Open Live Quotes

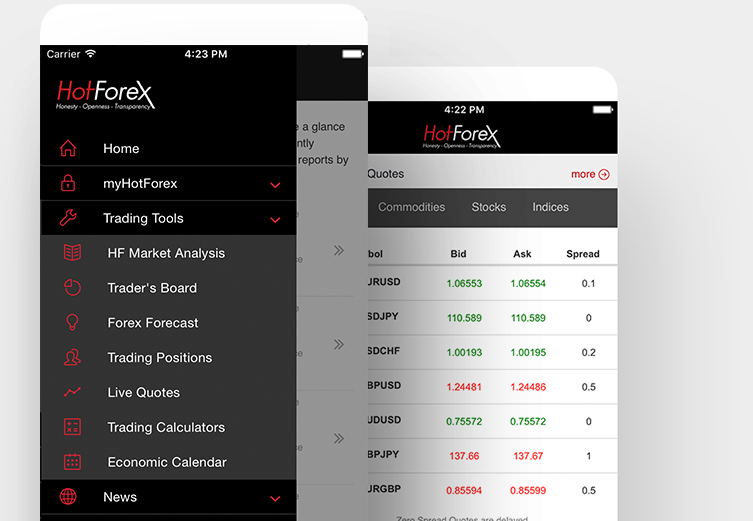click(168, 392)
